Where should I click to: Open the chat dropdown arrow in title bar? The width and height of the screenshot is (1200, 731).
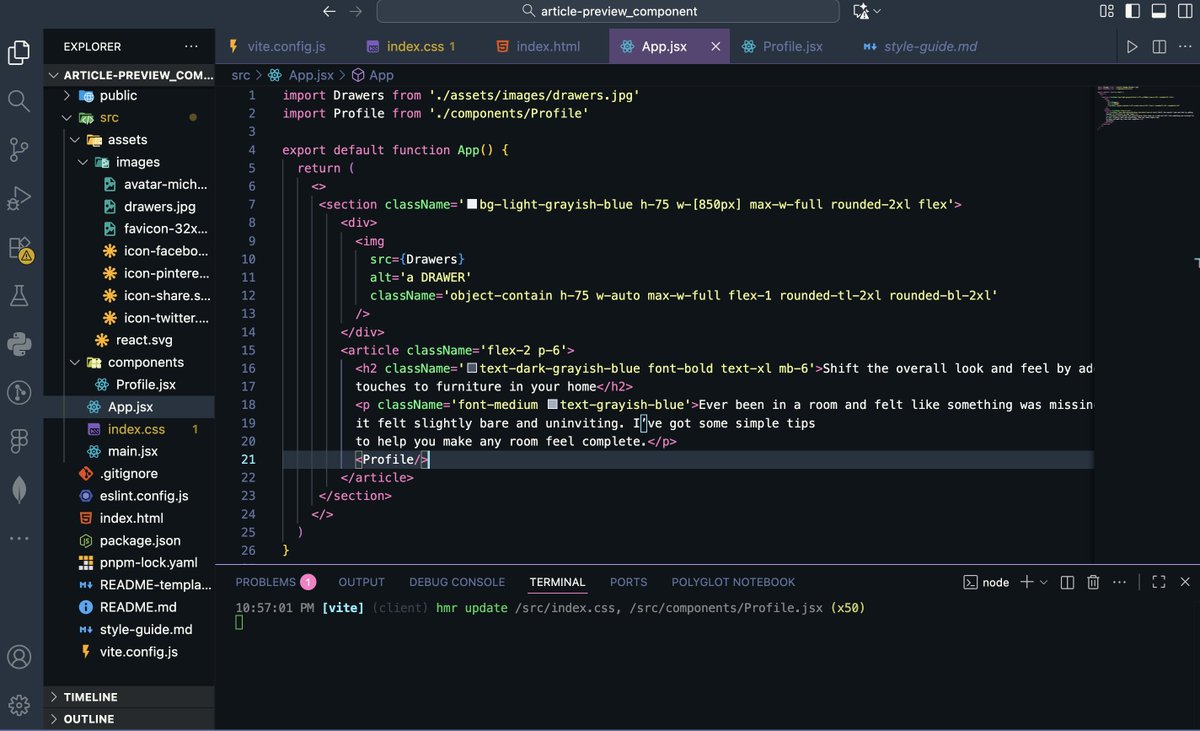(x=878, y=11)
